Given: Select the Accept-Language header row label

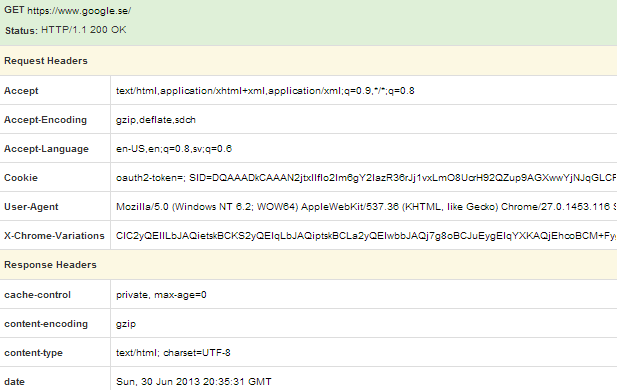Looking at the screenshot, I should 46,149.
